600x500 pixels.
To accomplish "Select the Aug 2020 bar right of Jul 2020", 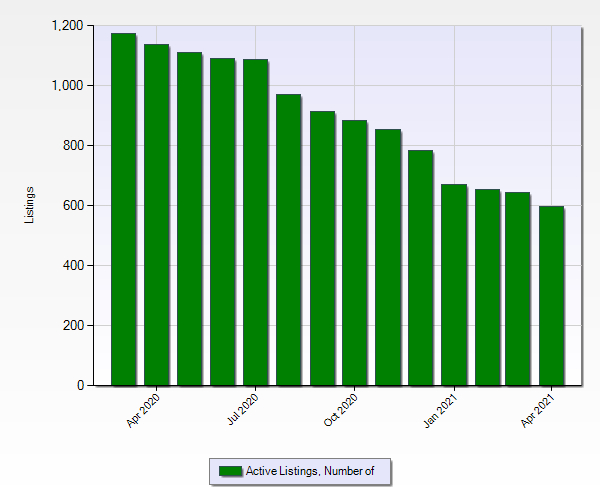I will (x=289, y=240).
